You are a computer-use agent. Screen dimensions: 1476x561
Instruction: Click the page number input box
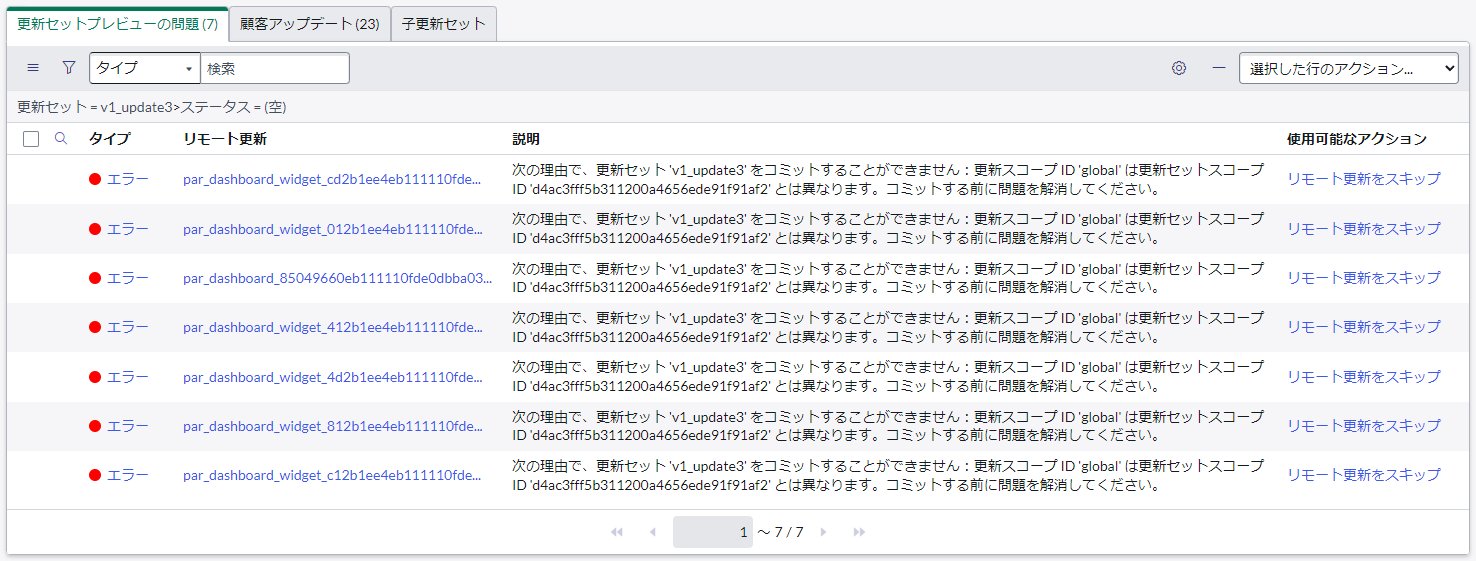pyautogui.click(x=713, y=532)
